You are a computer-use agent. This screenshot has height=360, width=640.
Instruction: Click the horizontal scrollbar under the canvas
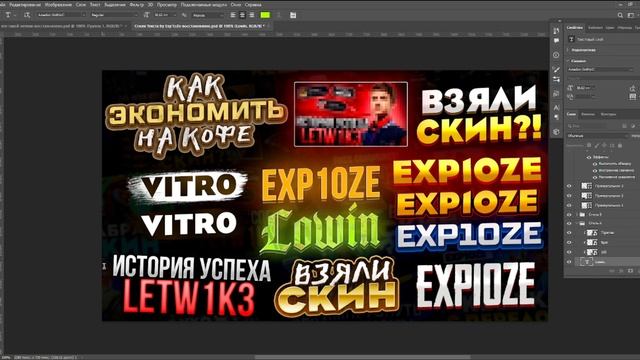click(x=362, y=357)
